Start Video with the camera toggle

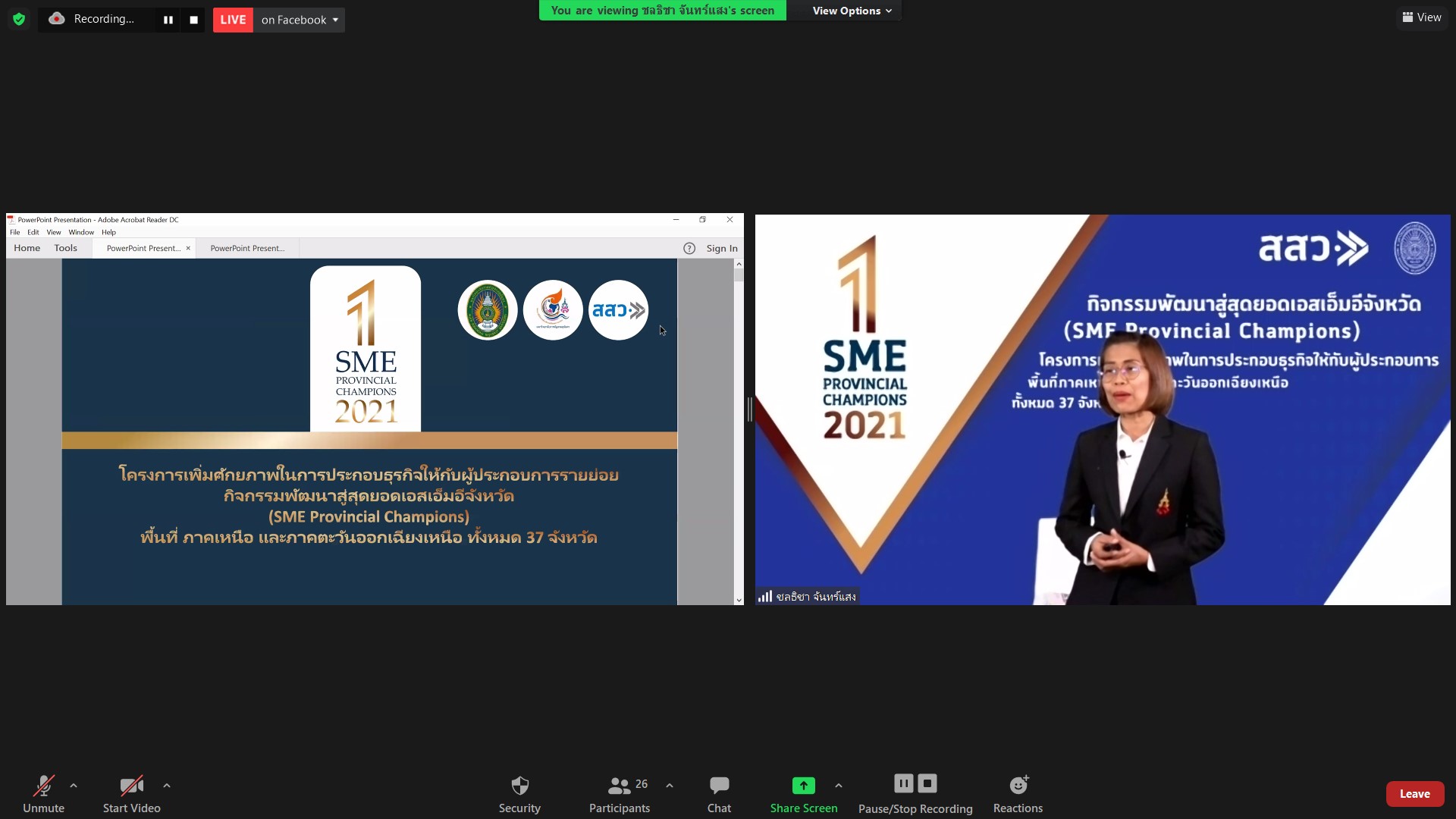[x=131, y=793]
